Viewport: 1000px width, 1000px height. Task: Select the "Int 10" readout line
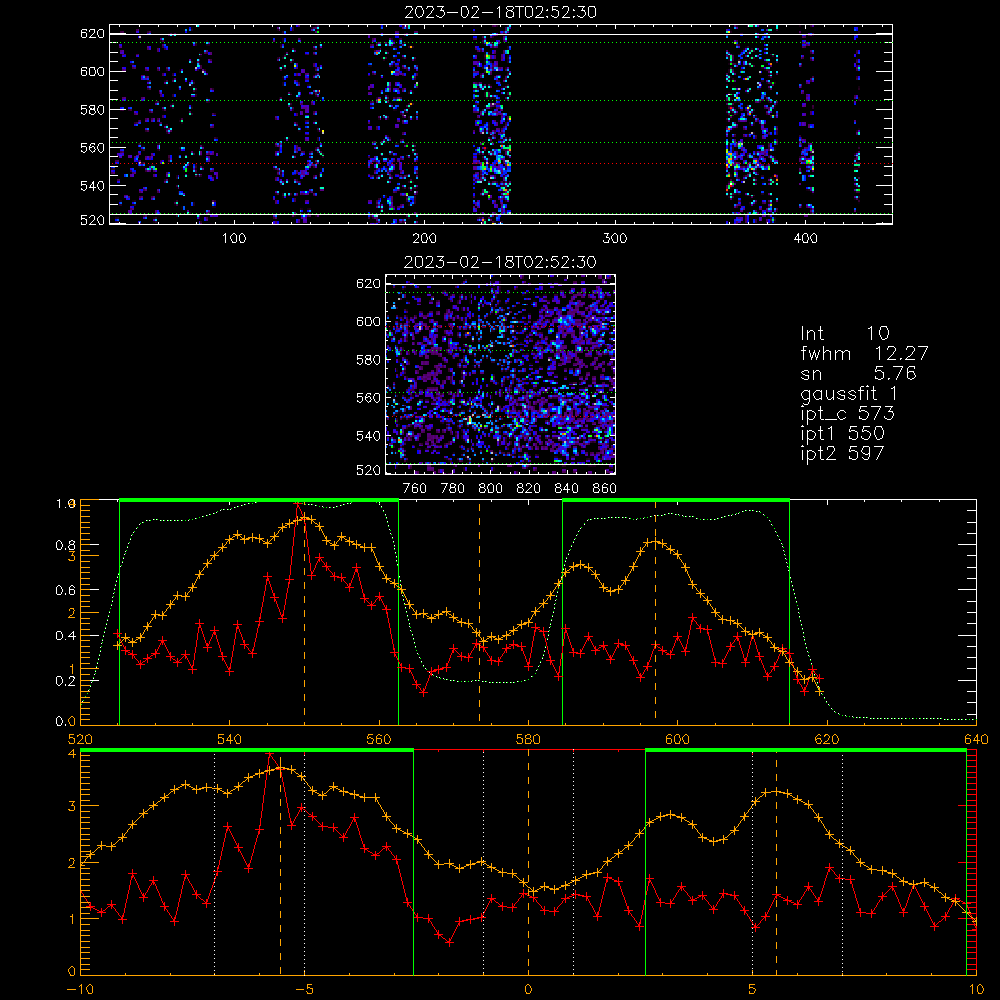[x=844, y=333]
